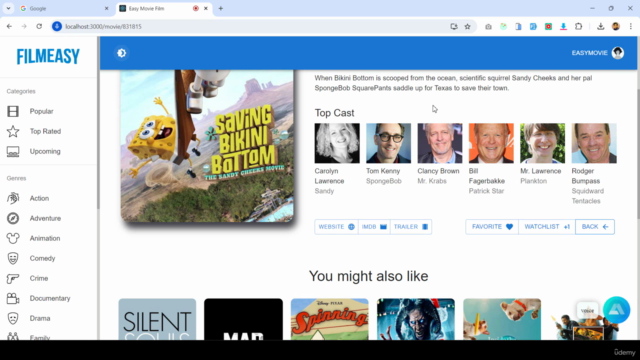Open the IMDB button
The height and width of the screenshot is (360, 640).
click(x=374, y=227)
